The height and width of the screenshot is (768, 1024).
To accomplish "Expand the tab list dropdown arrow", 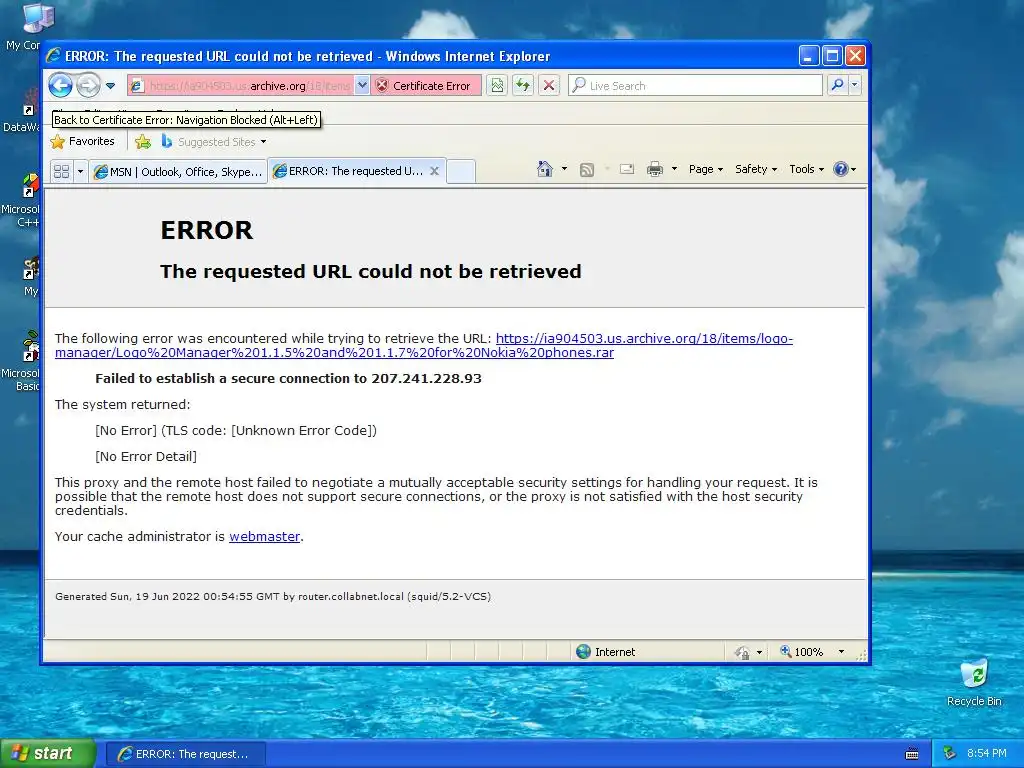I will (80, 171).
